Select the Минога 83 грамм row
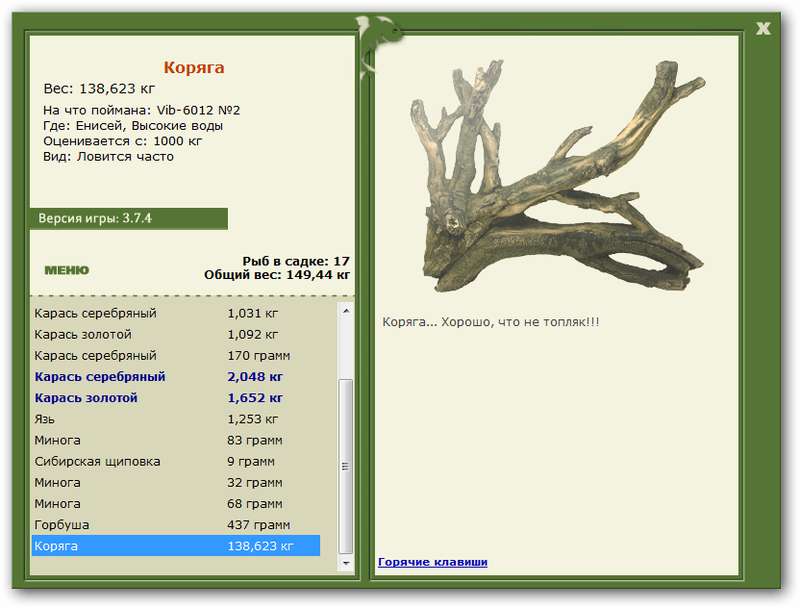800x608 pixels. (x=176, y=440)
